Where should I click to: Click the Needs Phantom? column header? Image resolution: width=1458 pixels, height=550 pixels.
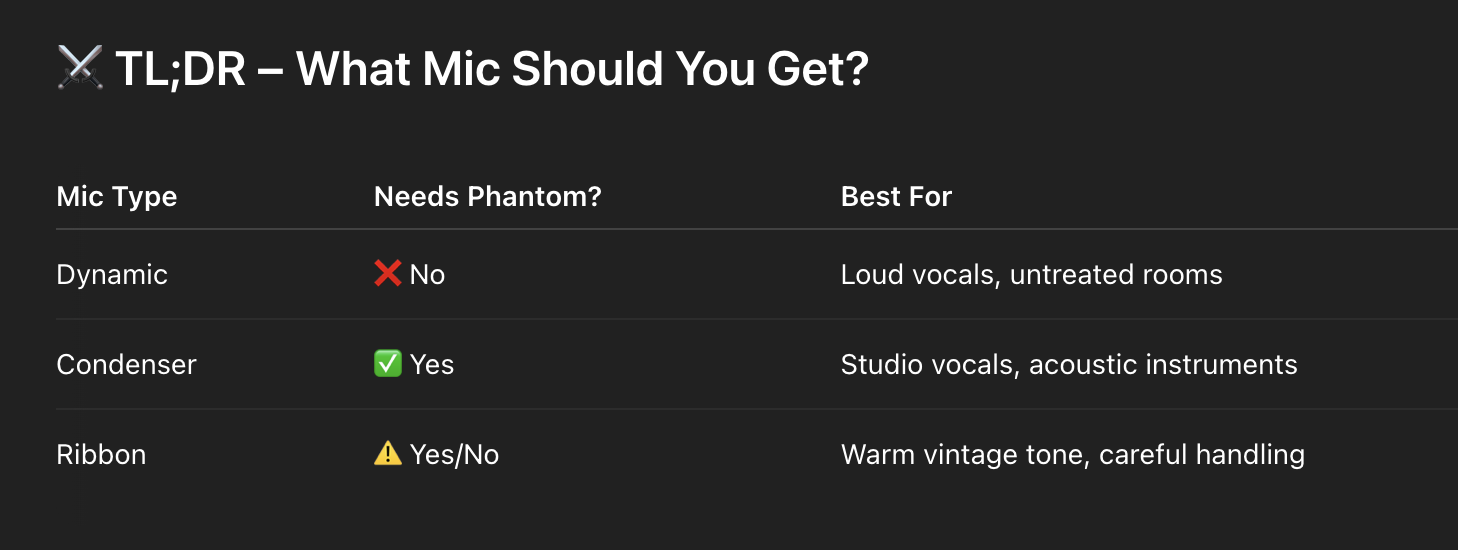coord(488,197)
